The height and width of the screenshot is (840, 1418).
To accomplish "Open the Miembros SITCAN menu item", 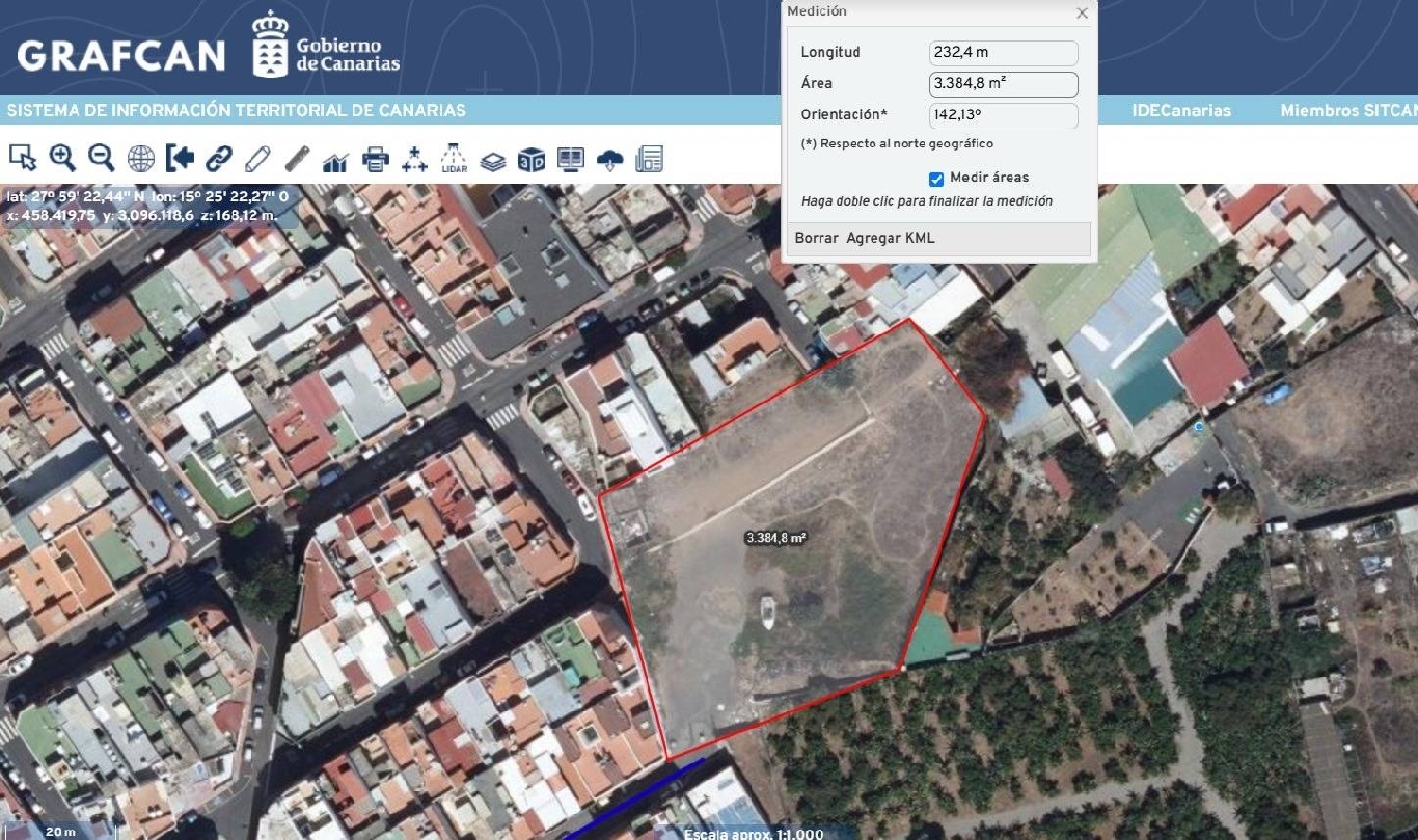I will [x=1349, y=111].
